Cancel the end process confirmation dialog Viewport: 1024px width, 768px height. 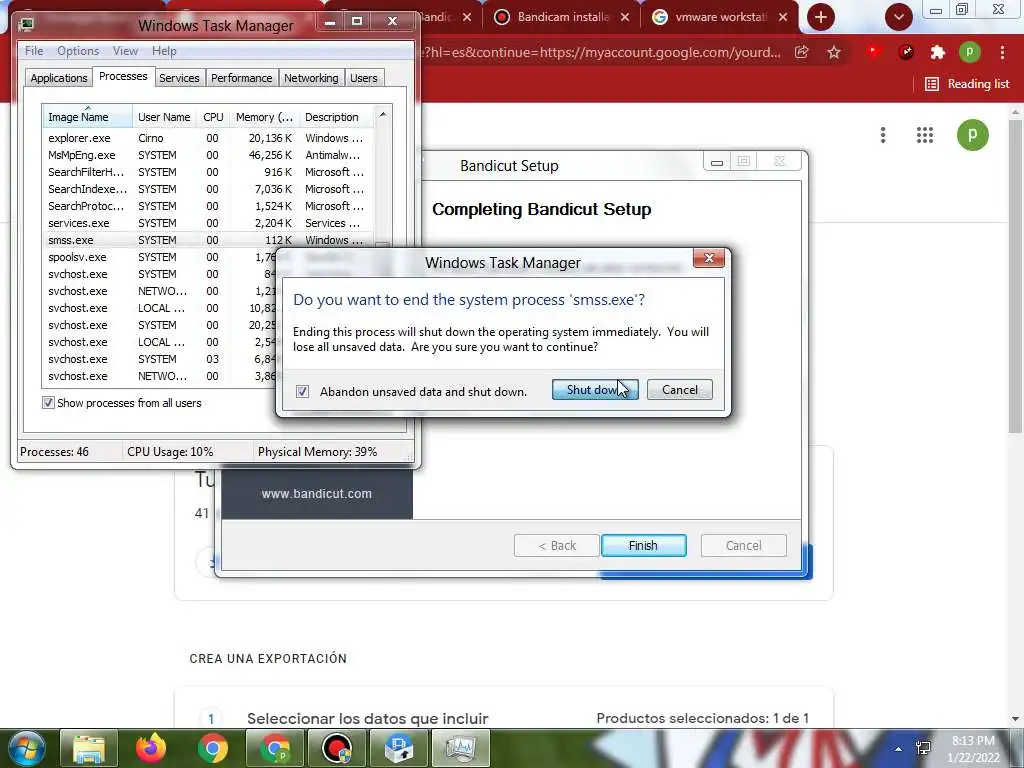679,390
